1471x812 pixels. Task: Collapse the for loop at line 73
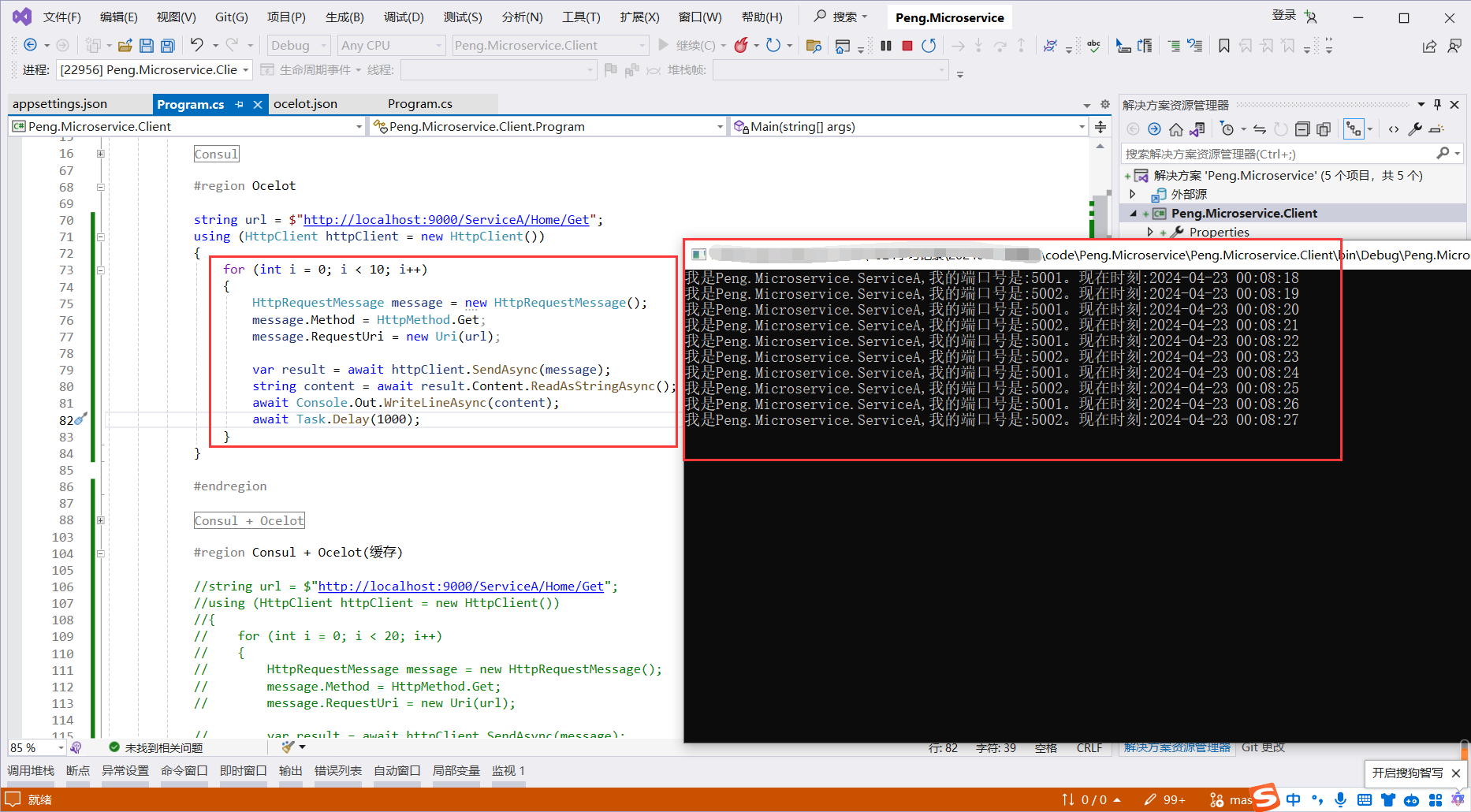click(101, 270)
